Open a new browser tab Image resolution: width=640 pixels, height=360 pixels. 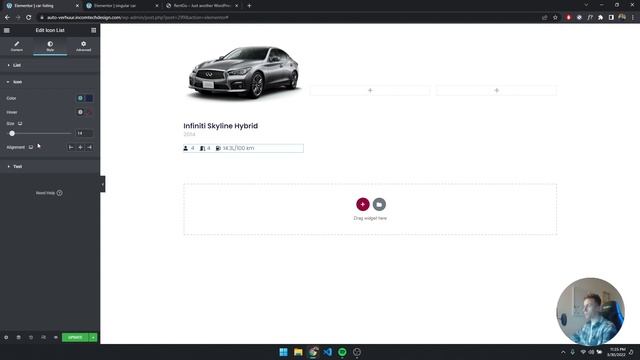point(249,6)
